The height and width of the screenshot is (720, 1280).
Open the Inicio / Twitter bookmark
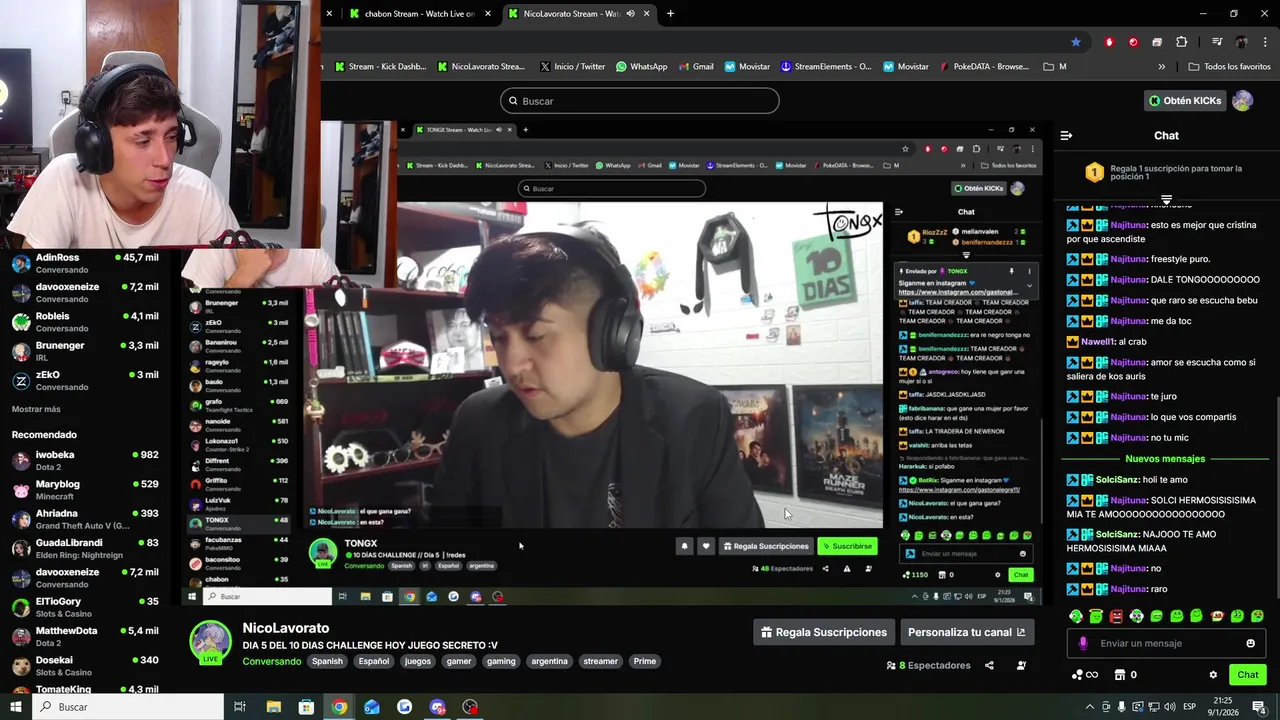coord(572,67)
